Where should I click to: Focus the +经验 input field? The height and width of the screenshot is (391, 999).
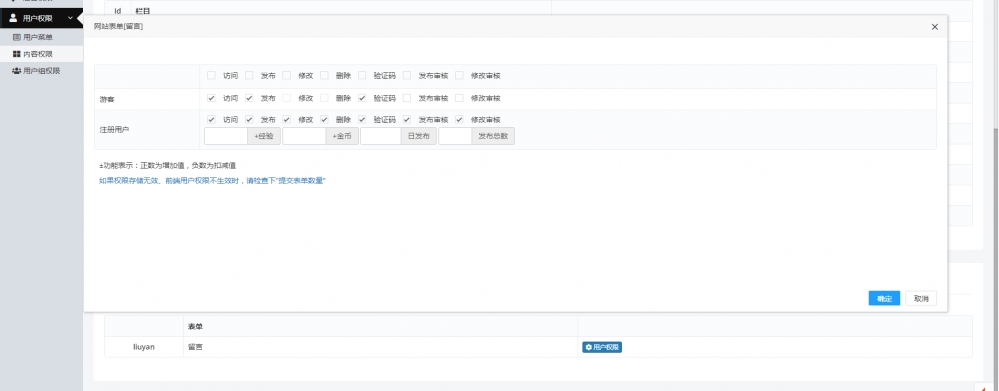pos(226,136)
